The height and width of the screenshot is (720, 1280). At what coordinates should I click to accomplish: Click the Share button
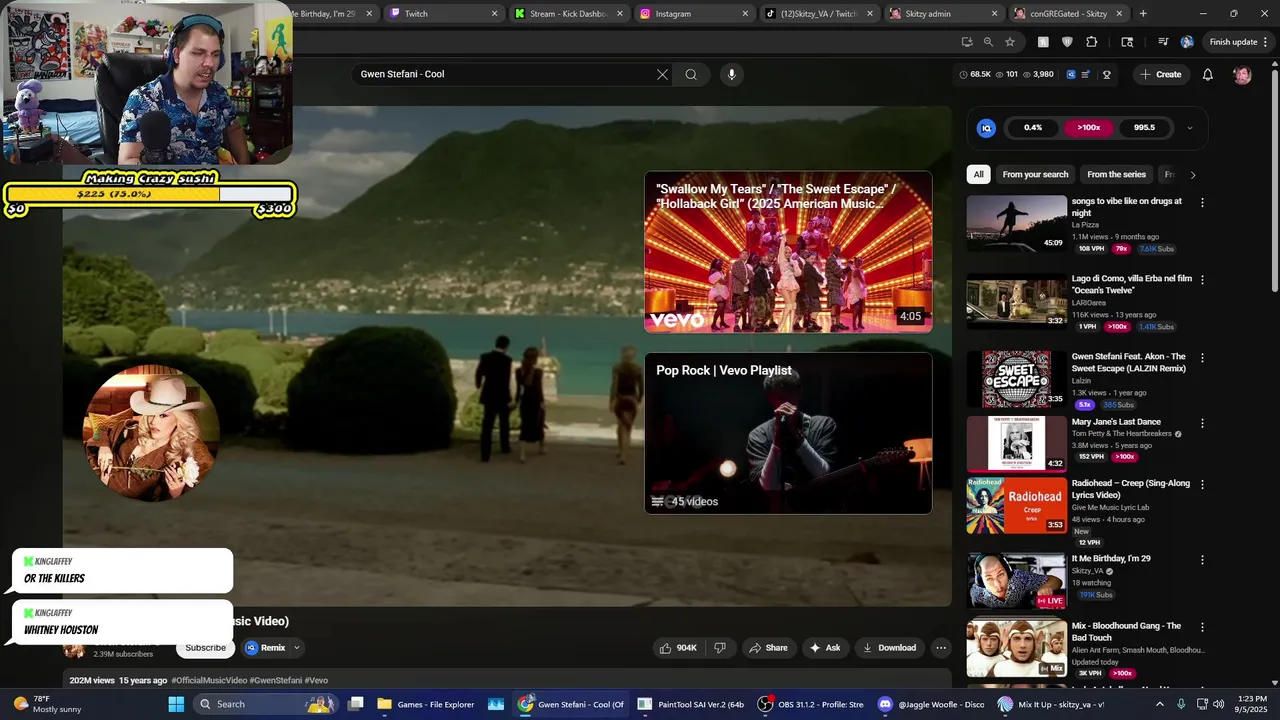click(x=768, y=648)
